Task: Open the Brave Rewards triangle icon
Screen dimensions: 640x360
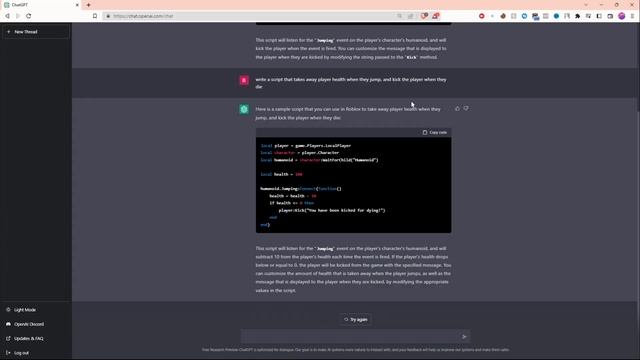Action: [436, 16]
